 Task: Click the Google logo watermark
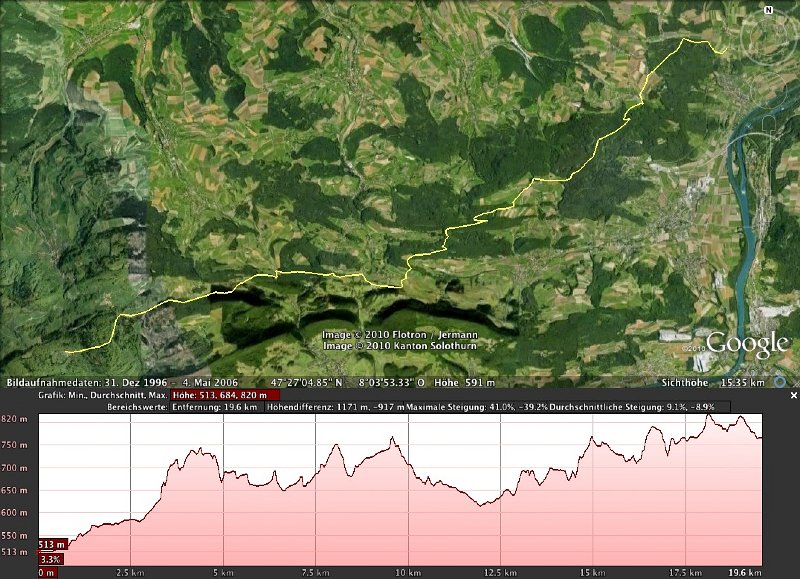(747, 345)
